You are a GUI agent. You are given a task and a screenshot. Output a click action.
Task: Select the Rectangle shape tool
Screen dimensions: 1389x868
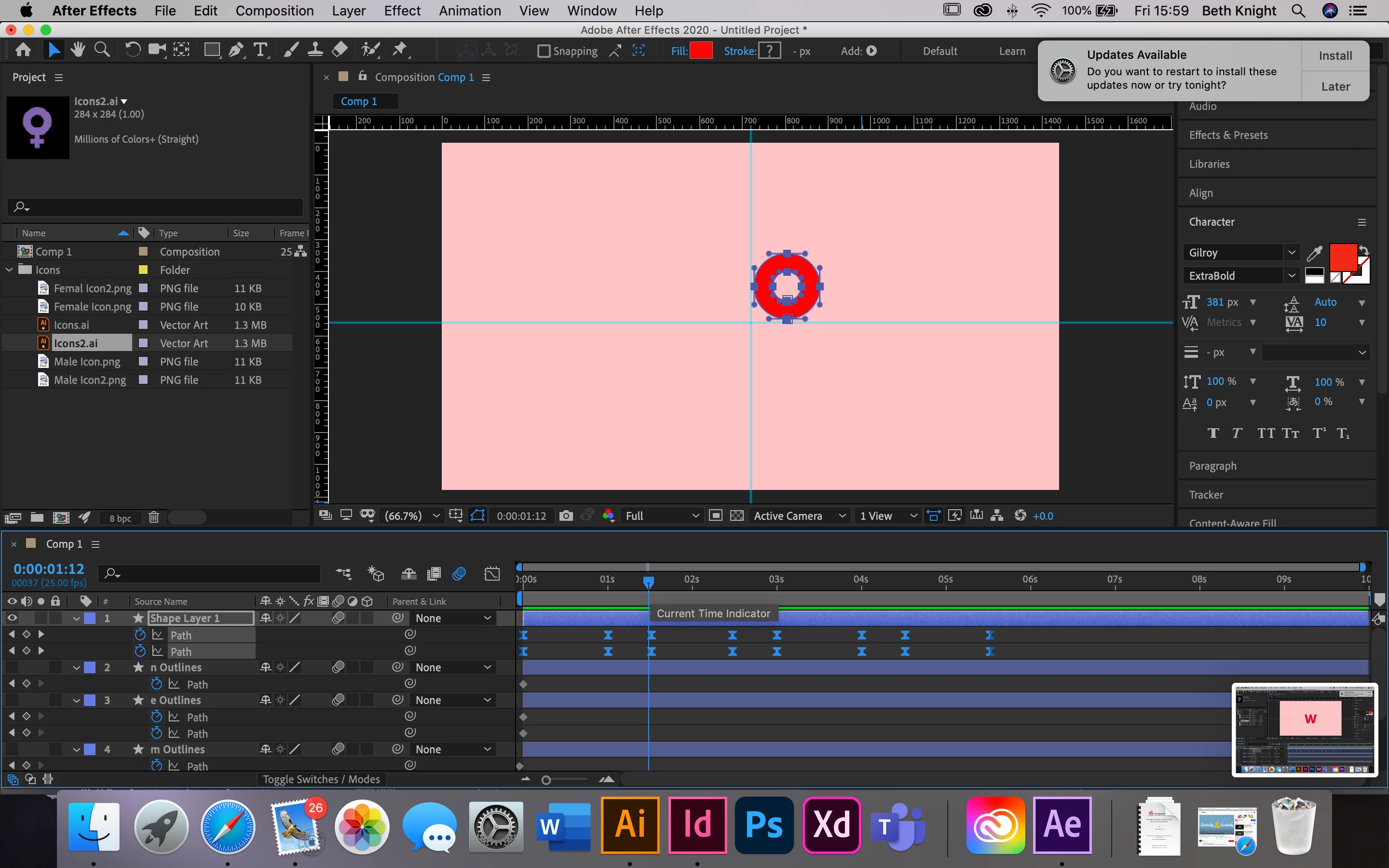pyautogui.click(x=212, y=51)
